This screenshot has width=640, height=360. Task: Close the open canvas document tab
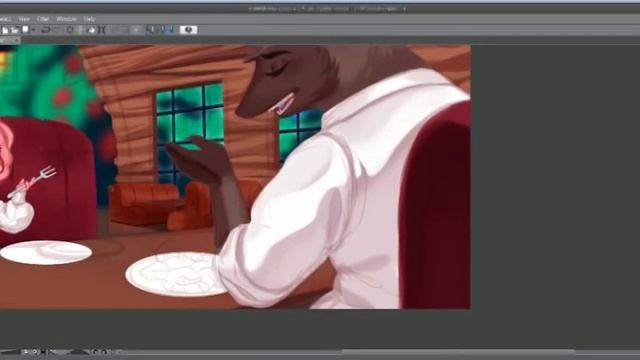coord(16,40)
